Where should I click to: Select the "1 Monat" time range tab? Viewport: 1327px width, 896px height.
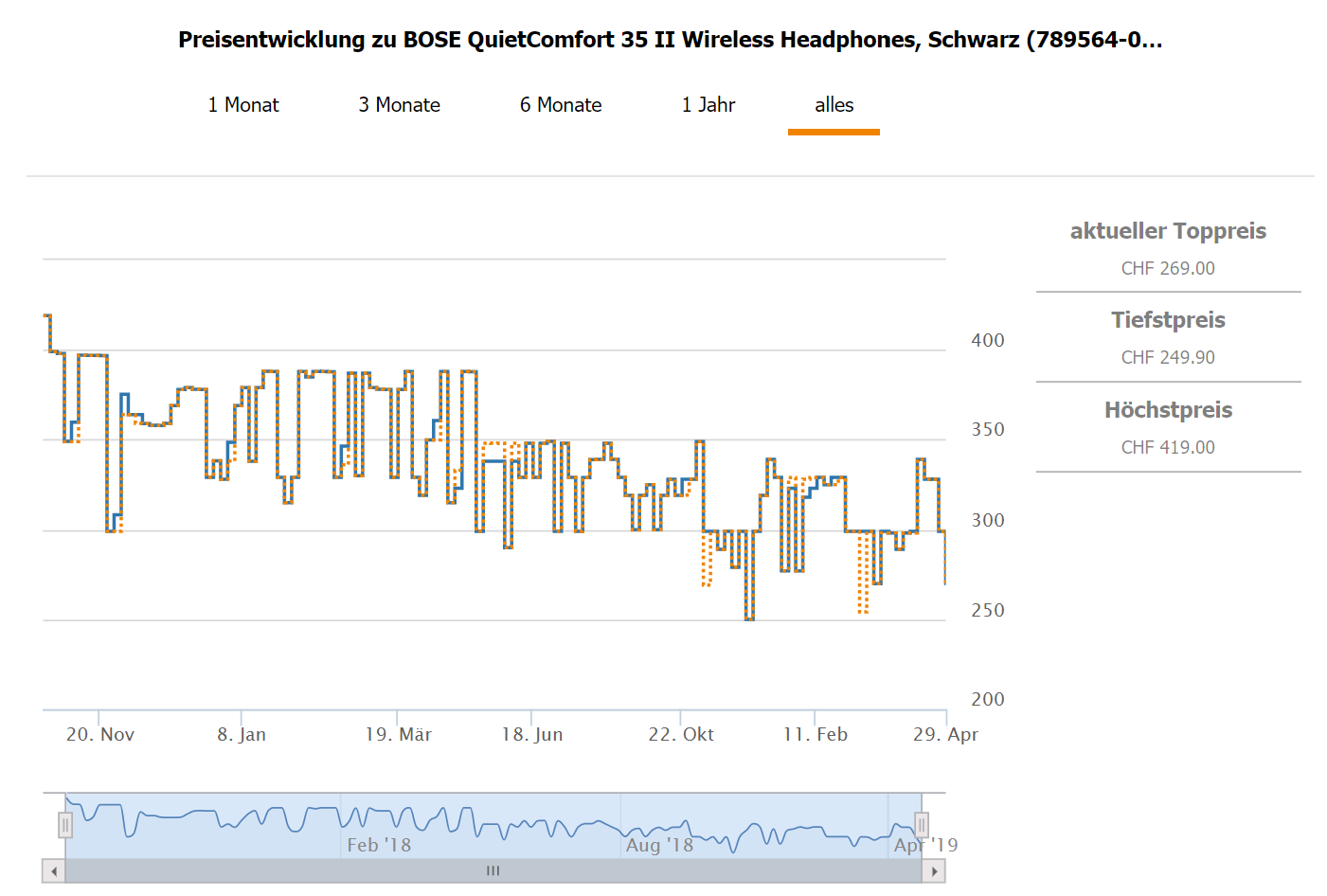point(243,105)
